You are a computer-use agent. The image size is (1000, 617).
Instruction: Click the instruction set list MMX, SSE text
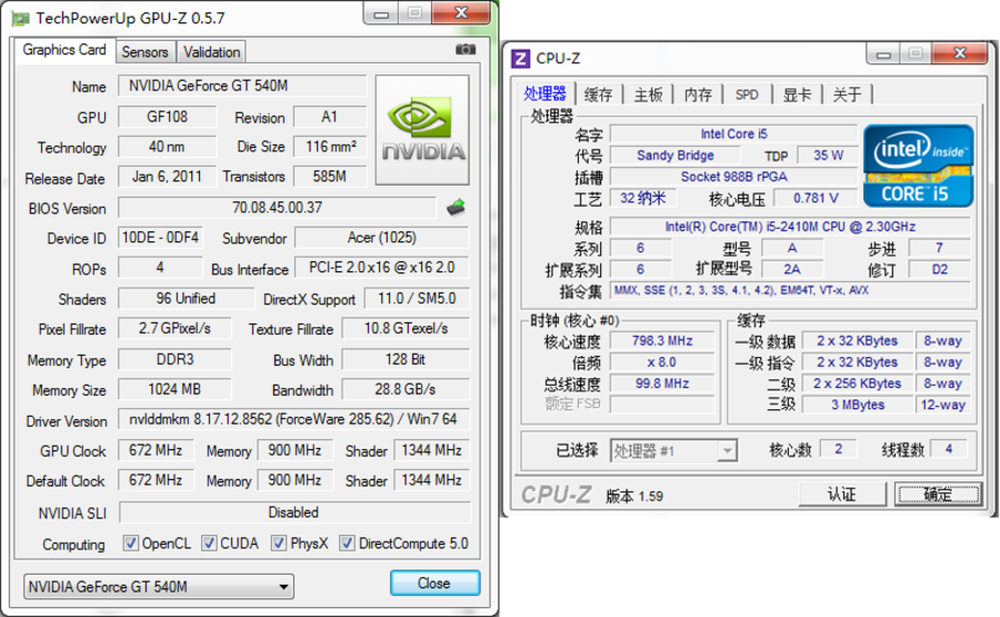point(790,290)
